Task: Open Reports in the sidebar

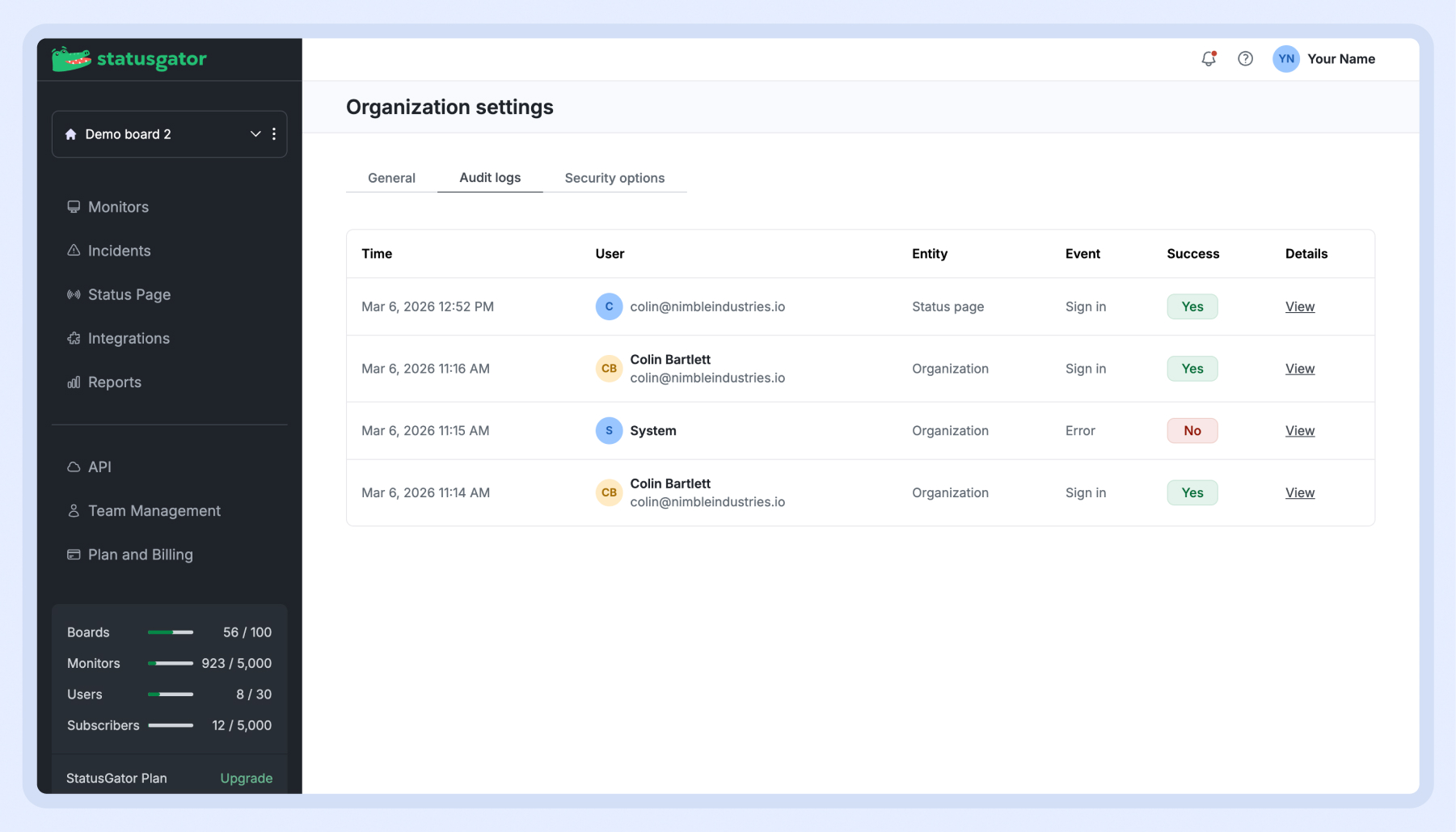Action: [x=114, y=382]
